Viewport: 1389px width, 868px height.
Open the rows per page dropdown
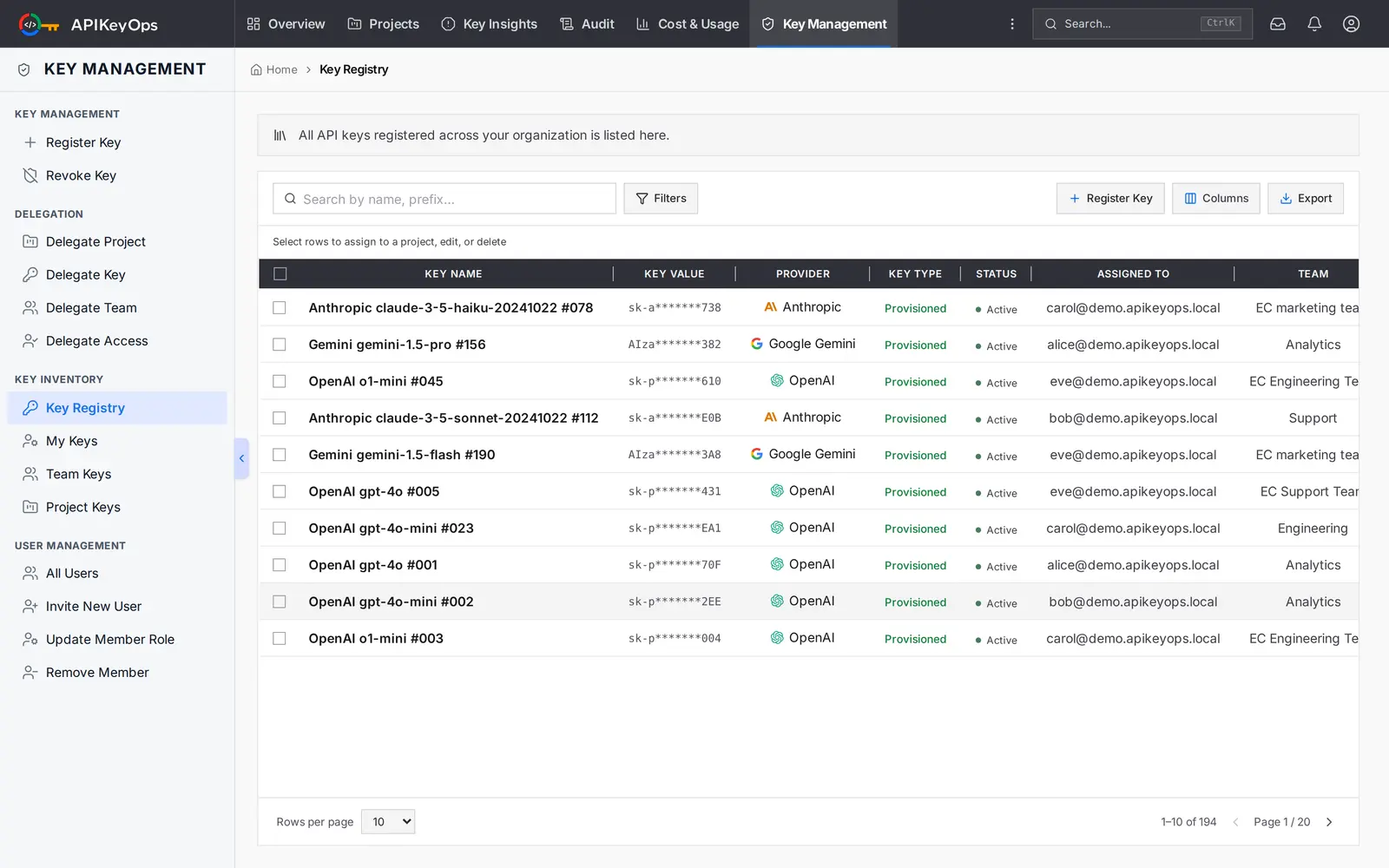(x=388, y=821)
